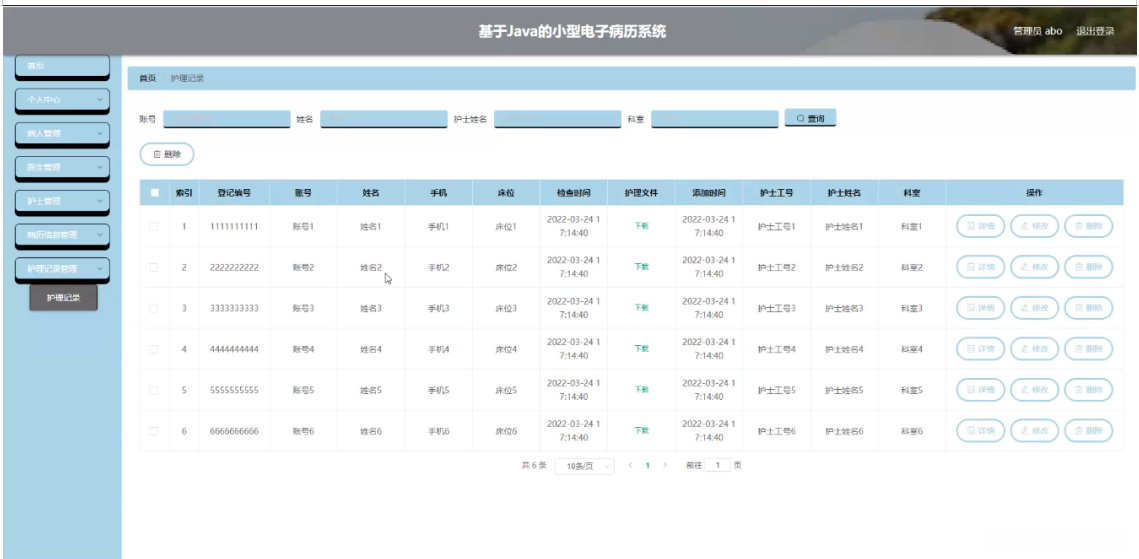1139x559 pixels.
Task: Click 修改 in the 姓名2 row
Action: click(x=1034, y=267)
